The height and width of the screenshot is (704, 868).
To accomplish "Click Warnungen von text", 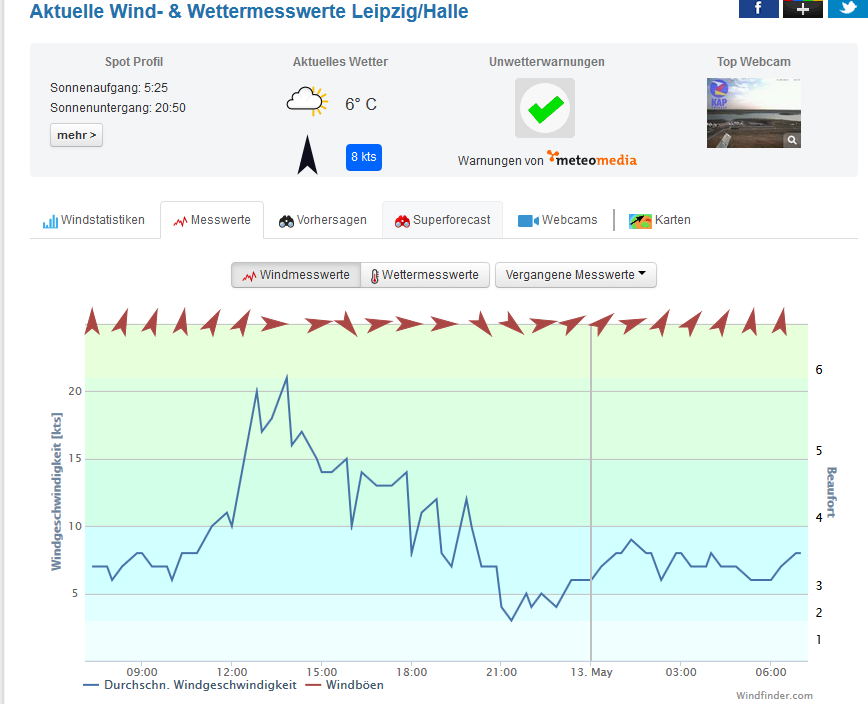I will pos(500,161).
